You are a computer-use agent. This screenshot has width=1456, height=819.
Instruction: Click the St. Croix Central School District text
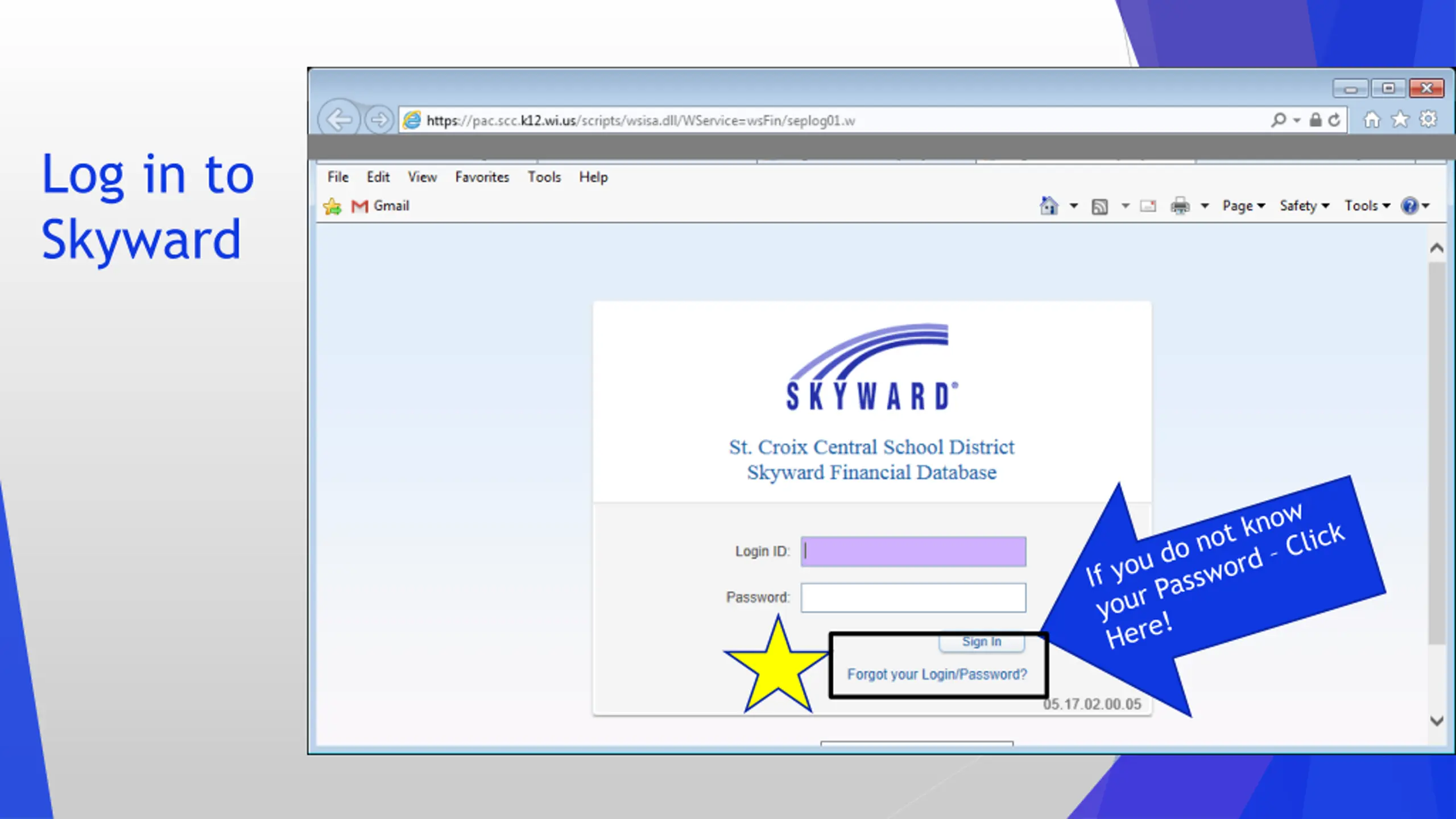pos(871,447)
